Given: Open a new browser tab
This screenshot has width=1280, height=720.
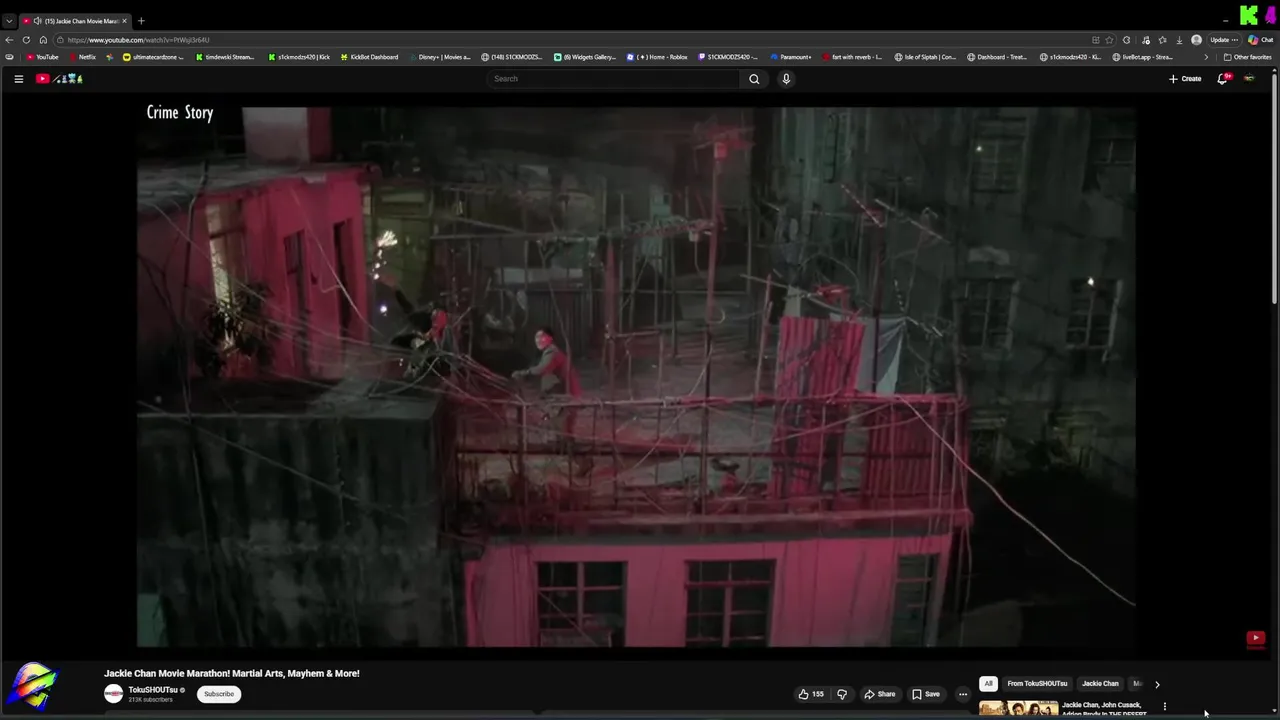Looking at the screenshot, I should (141, 21).
